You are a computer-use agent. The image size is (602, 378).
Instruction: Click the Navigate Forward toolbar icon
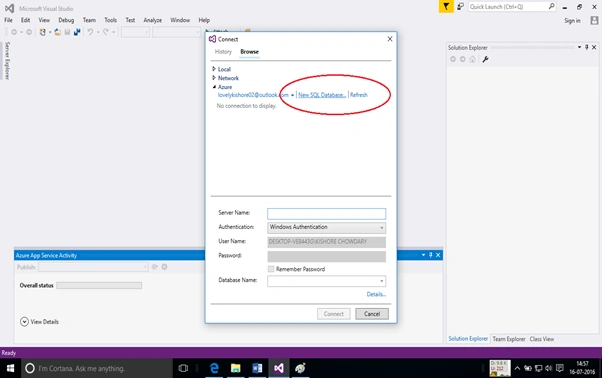coord(29,32)
